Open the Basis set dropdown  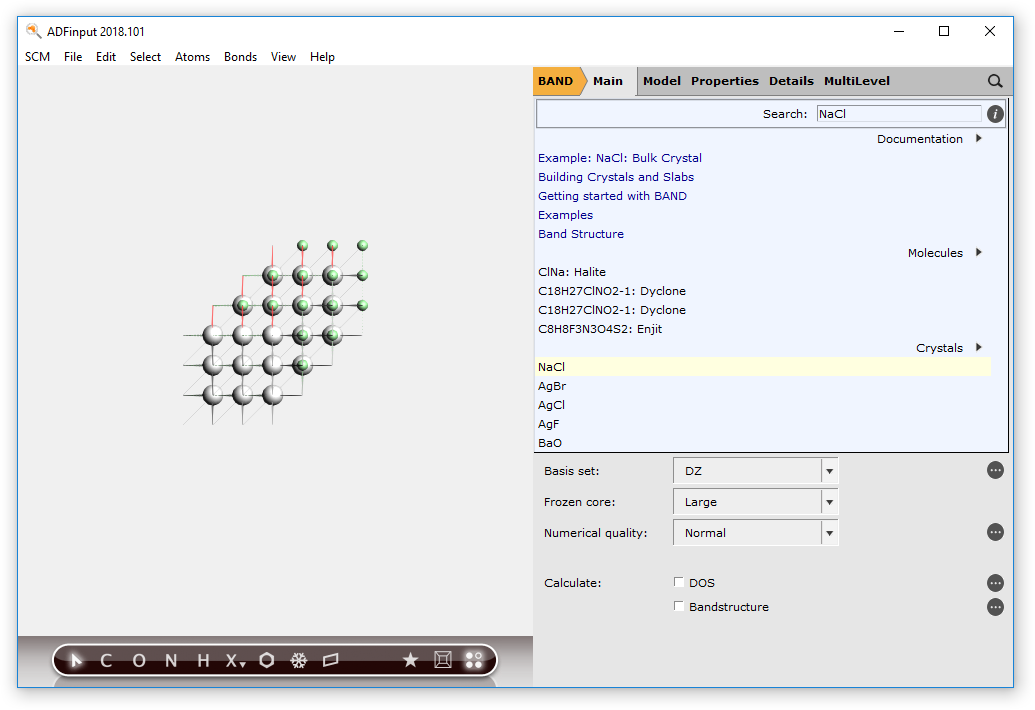point(756,471)
